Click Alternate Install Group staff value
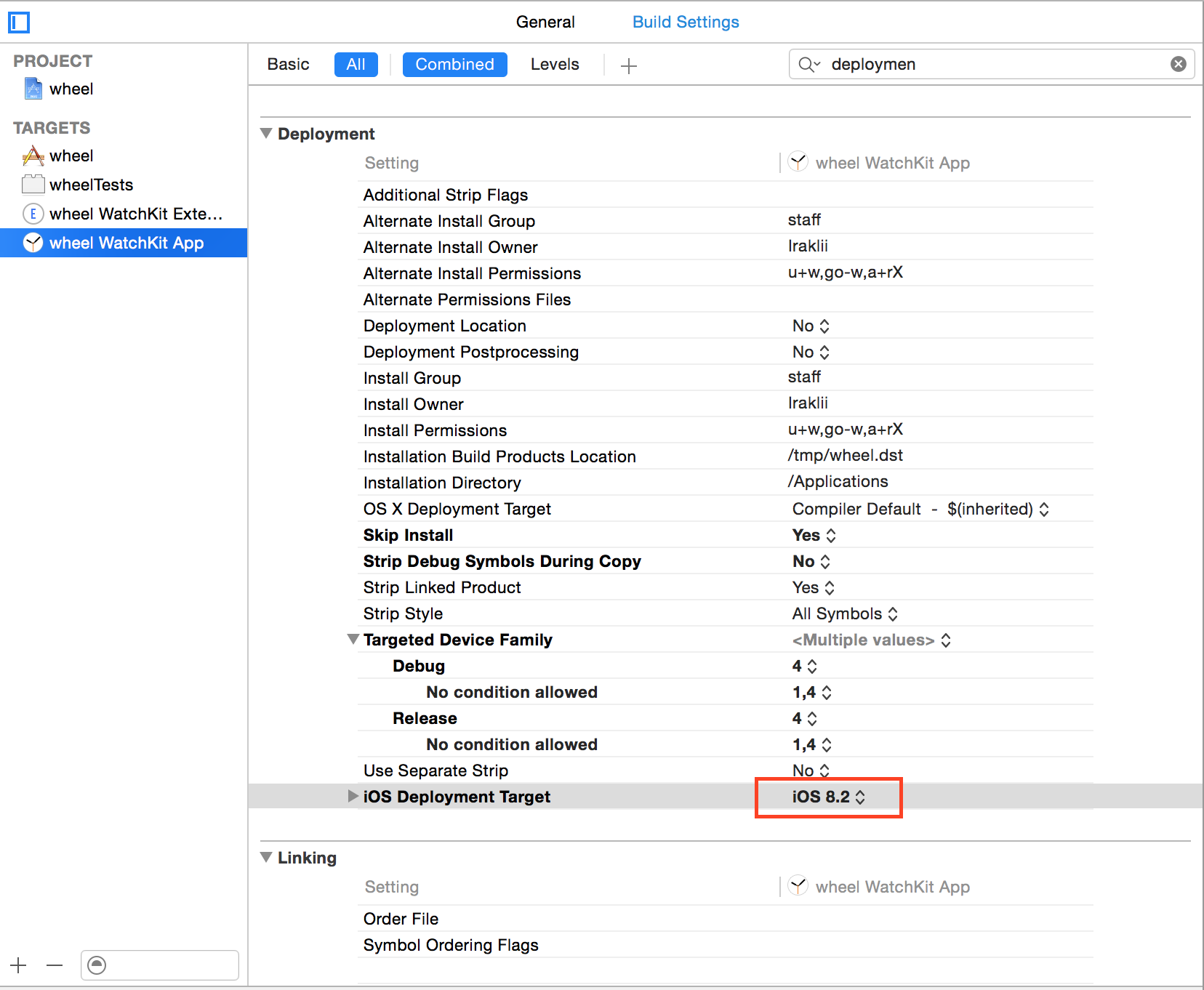The image size is (1204, 990). tap(804, 220)
